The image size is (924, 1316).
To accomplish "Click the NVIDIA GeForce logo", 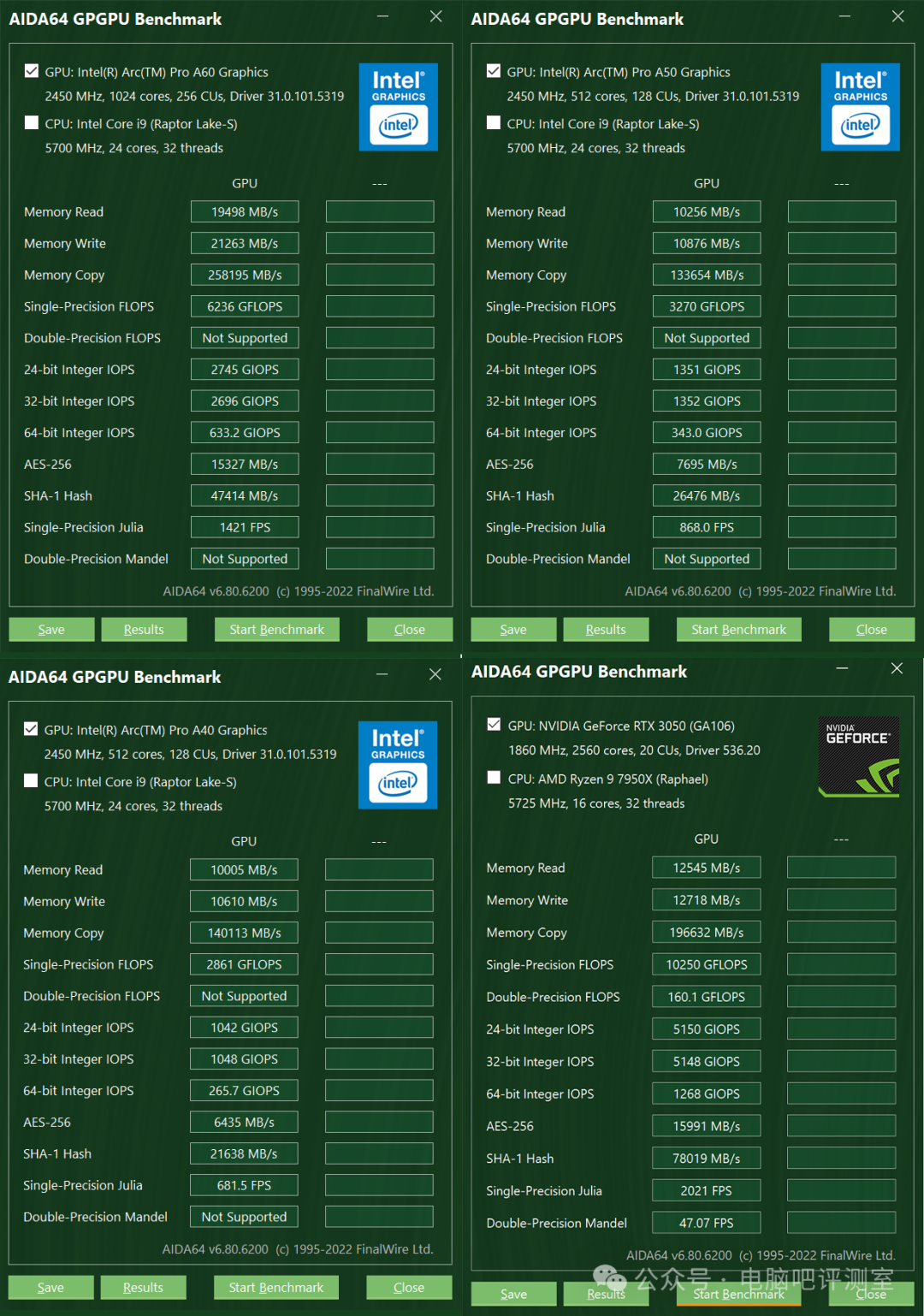I will 858,756.
